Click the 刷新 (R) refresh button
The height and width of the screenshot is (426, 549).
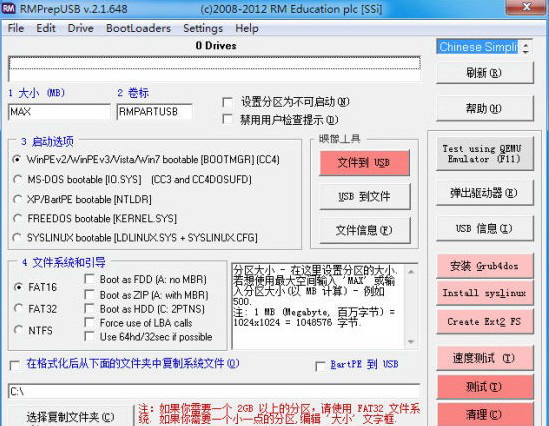point(485,73)
